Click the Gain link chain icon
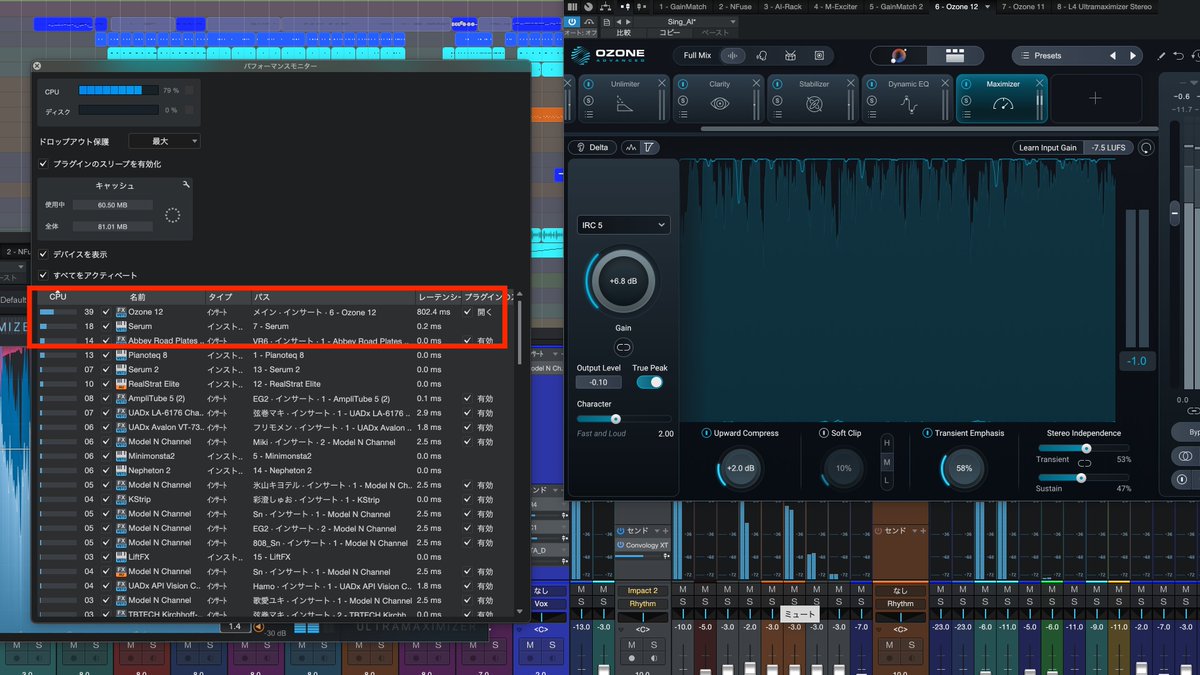 coord(623,347)
